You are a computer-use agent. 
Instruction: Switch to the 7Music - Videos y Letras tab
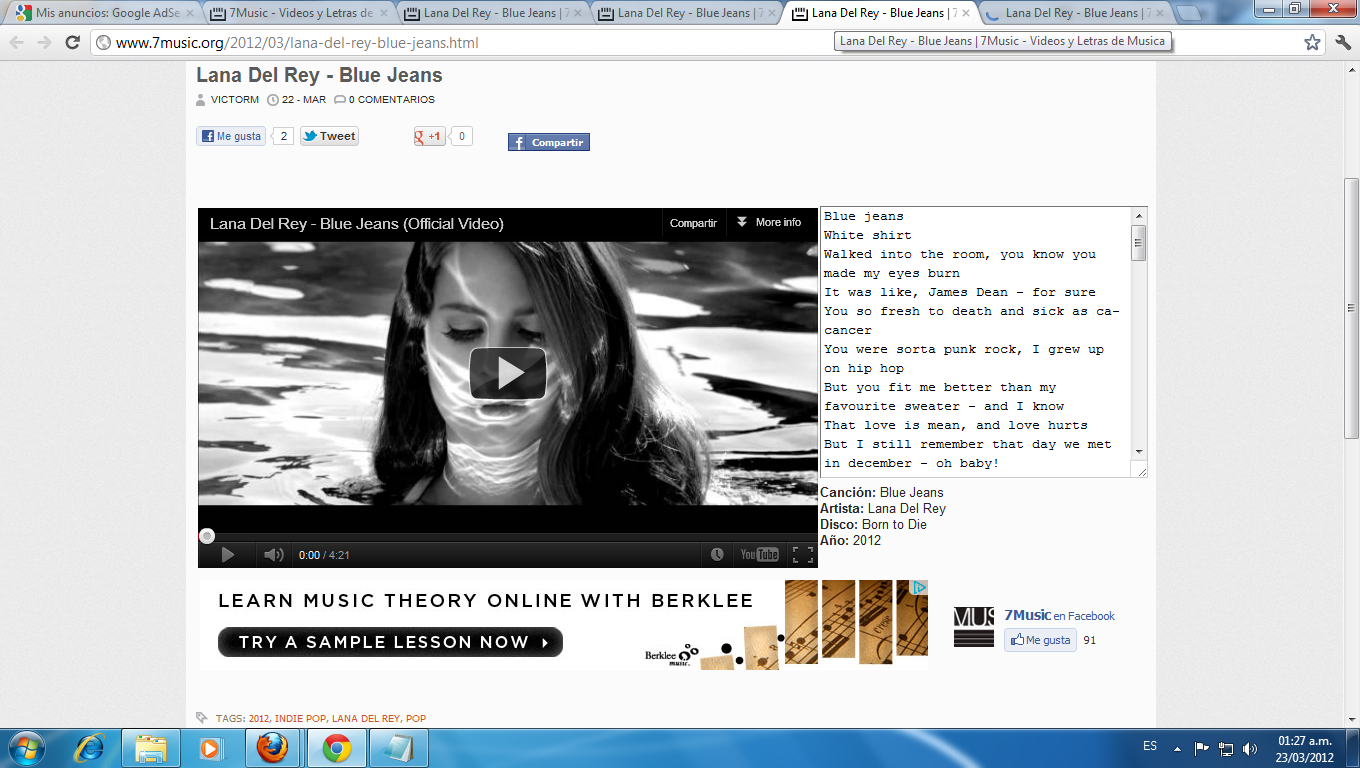[x=298, y=13]
